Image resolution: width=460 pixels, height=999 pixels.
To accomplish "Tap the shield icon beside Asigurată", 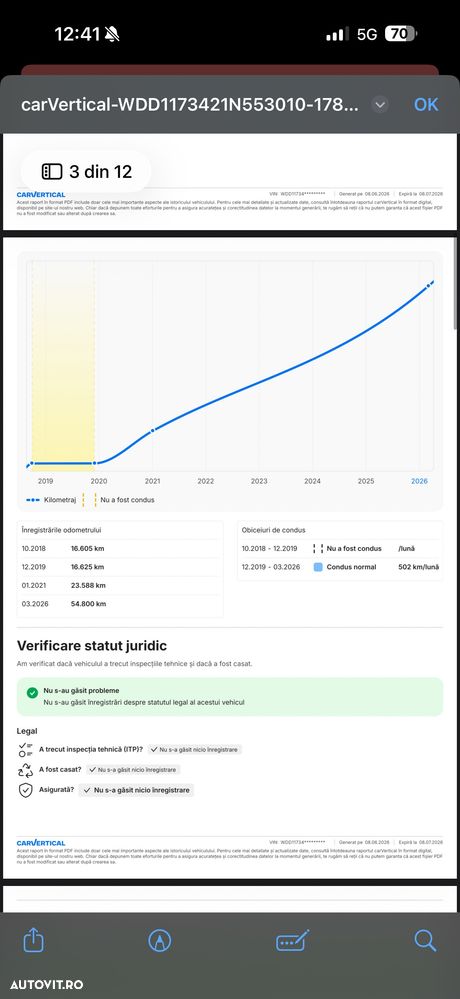I will (x=25, y=791).
